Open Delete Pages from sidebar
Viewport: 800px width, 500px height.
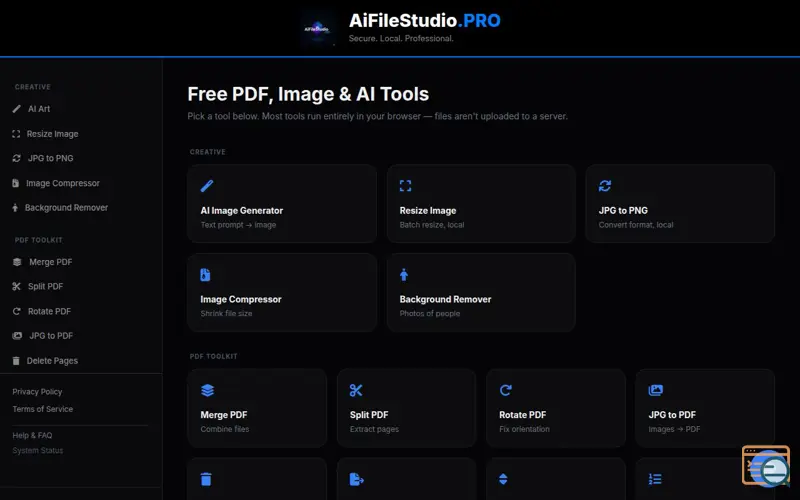point(52,361)
